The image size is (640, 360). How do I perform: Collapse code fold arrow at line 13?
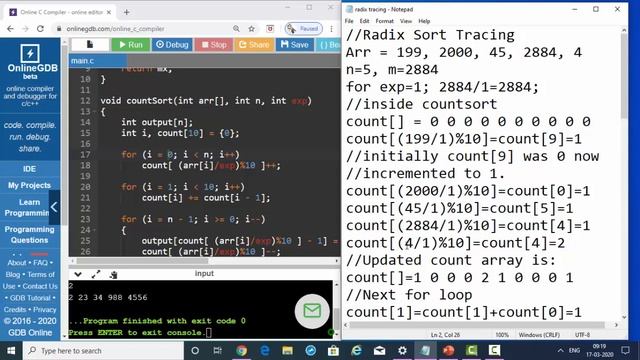click(94, 111)
